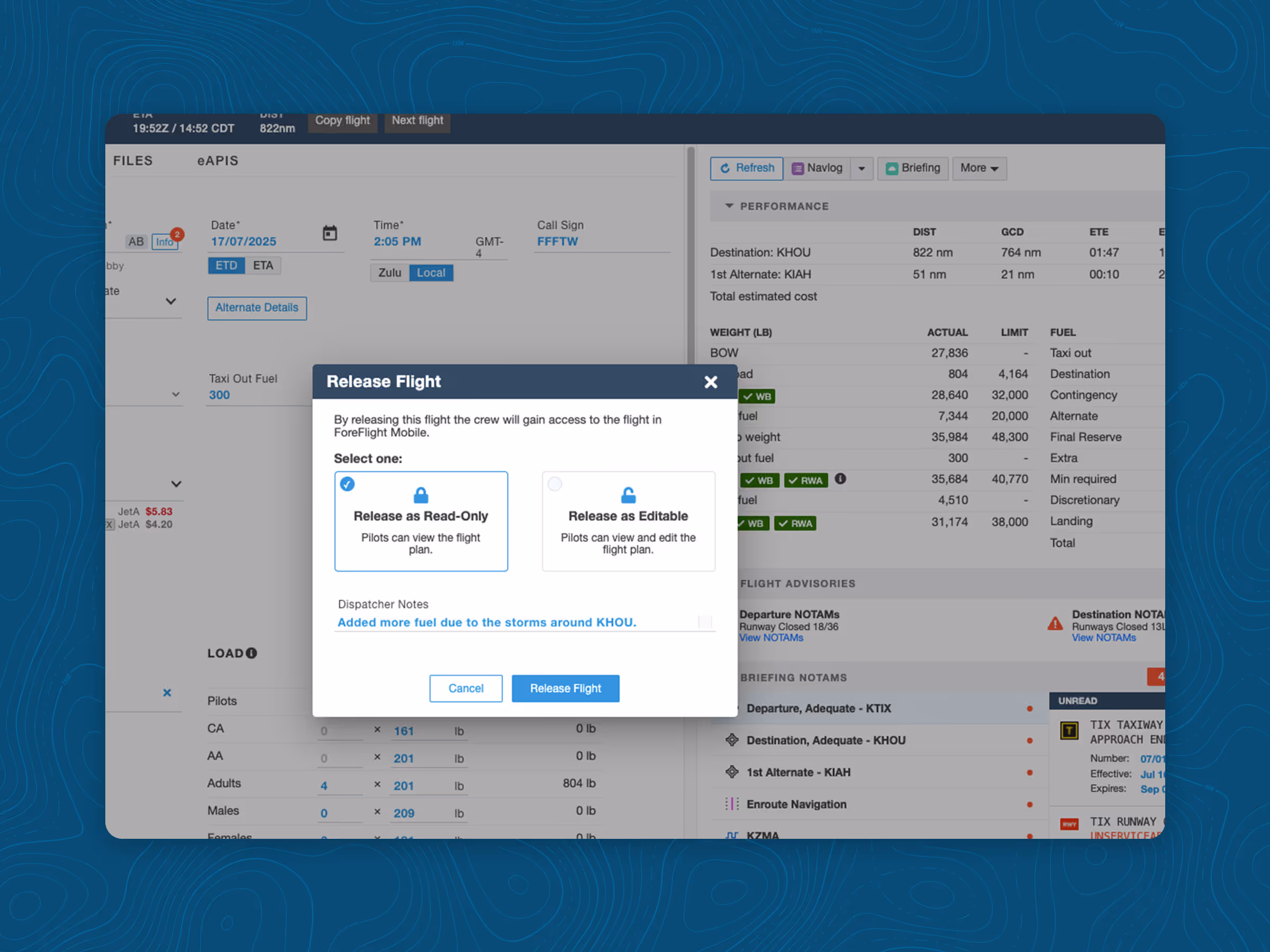This screenshot has height=952, width=1270.
Task: Close the Release Flight dialog with X
Action: tap(711, 382)
